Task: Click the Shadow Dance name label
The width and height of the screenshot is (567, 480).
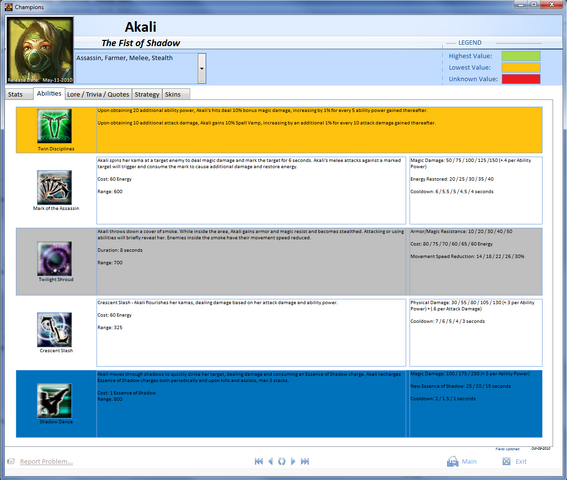Action: pos(56,422)
